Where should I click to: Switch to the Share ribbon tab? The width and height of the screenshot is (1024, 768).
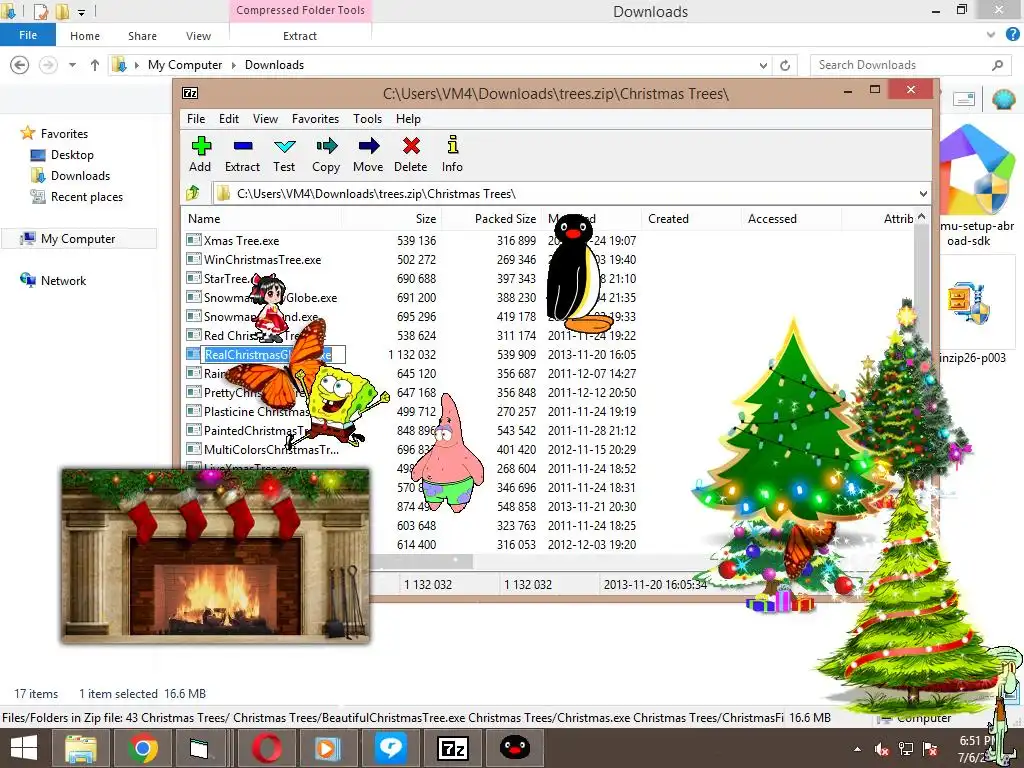[142, 36]
